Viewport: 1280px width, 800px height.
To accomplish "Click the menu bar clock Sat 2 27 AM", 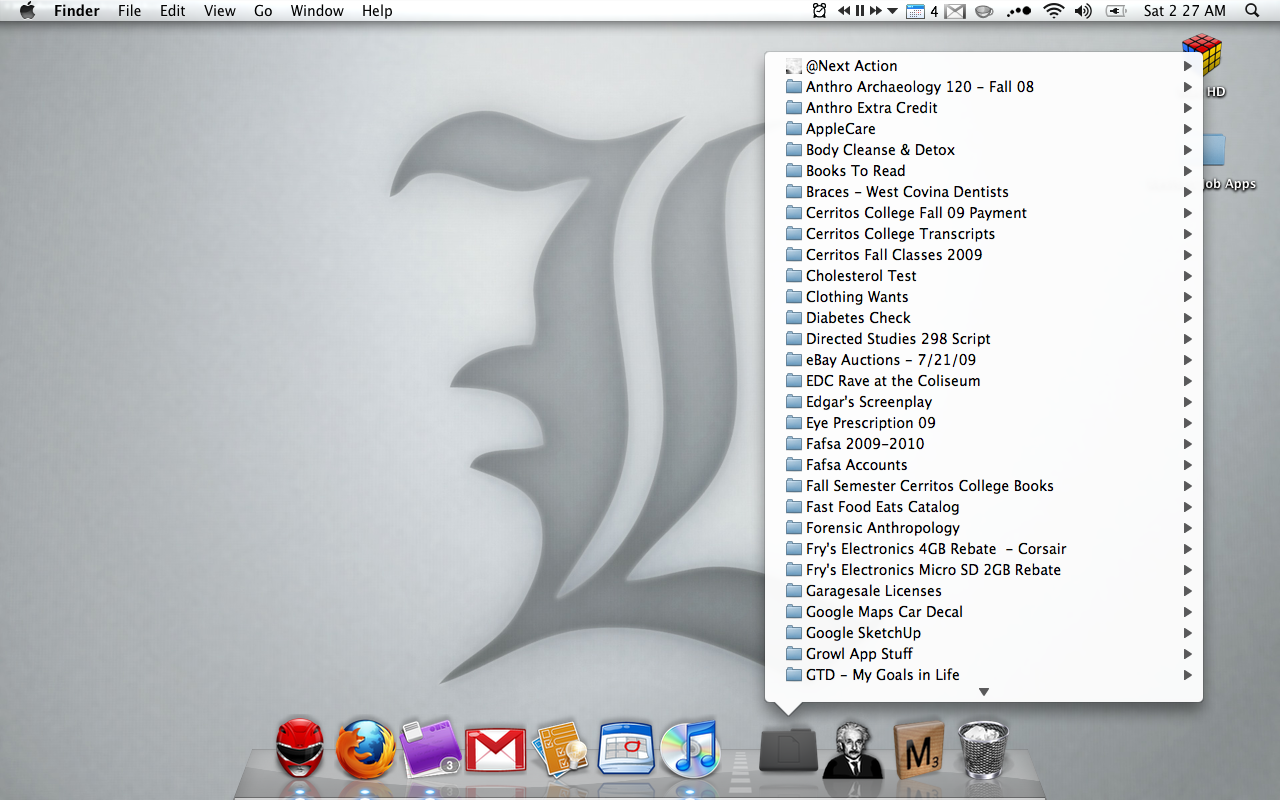I will [1185, 11].
